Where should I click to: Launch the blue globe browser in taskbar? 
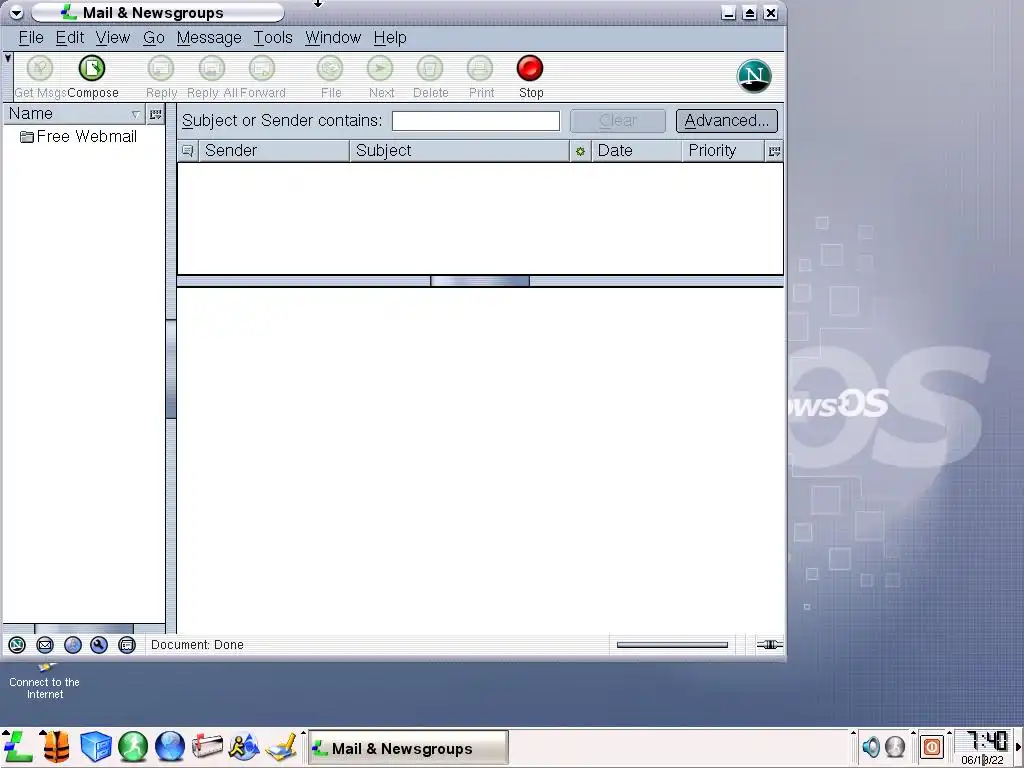(x=170, y=747)
